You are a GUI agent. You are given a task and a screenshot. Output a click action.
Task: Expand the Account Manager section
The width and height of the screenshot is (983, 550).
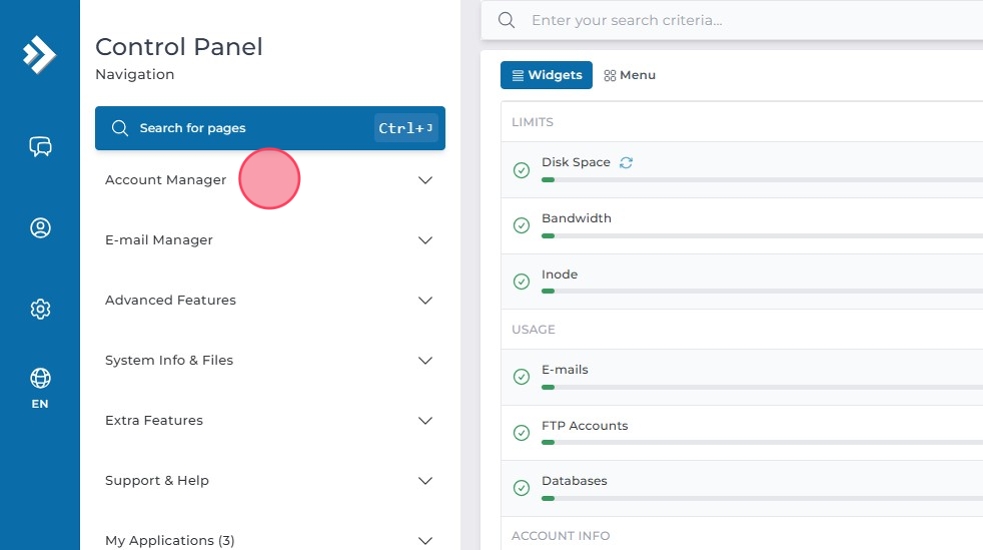(x=424, y=180)
